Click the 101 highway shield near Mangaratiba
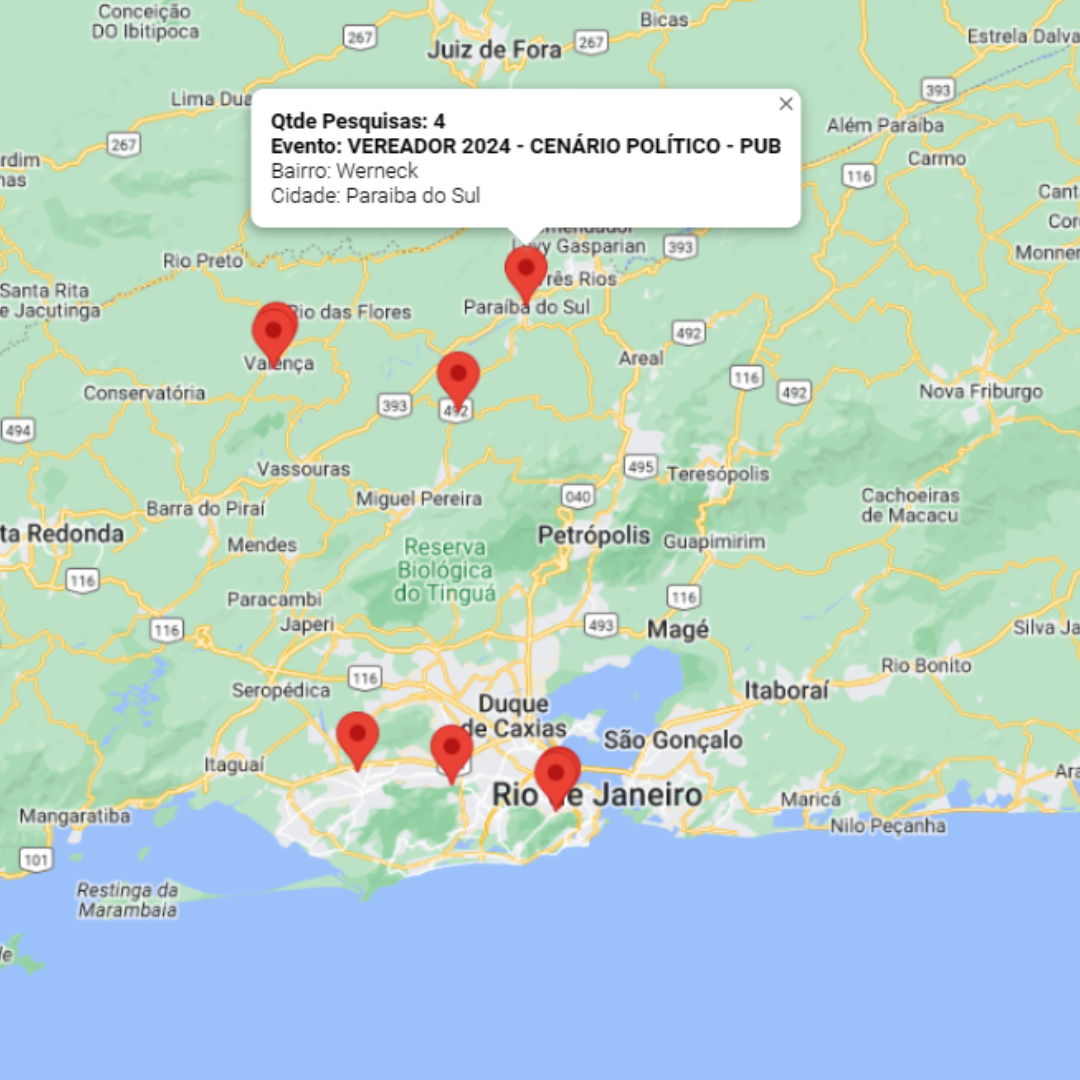Viewport: 1080px width, 1080px height. tap(36, 859)
